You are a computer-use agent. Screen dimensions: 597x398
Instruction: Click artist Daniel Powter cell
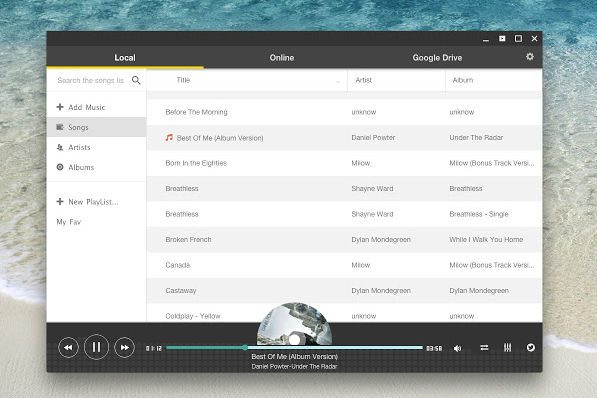pyautogui.click(x=373, y=137)
